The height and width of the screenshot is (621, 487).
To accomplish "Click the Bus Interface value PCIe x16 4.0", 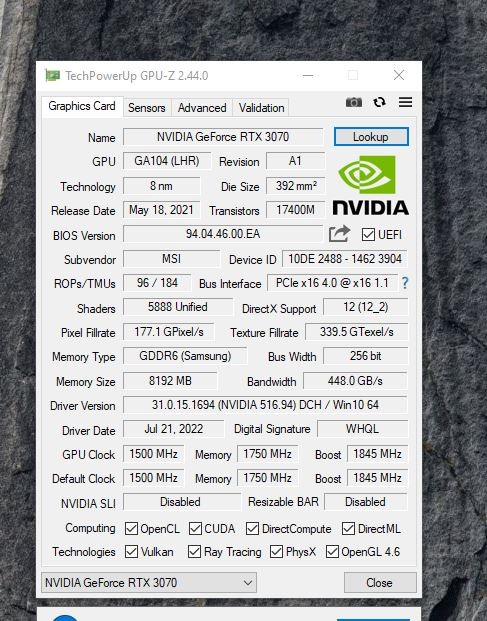I will (x=332, y=283).
